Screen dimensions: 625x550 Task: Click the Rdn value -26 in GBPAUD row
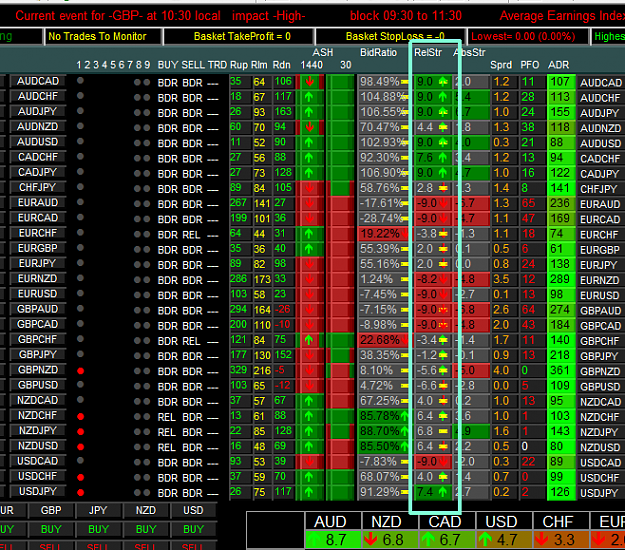[283, 309]
